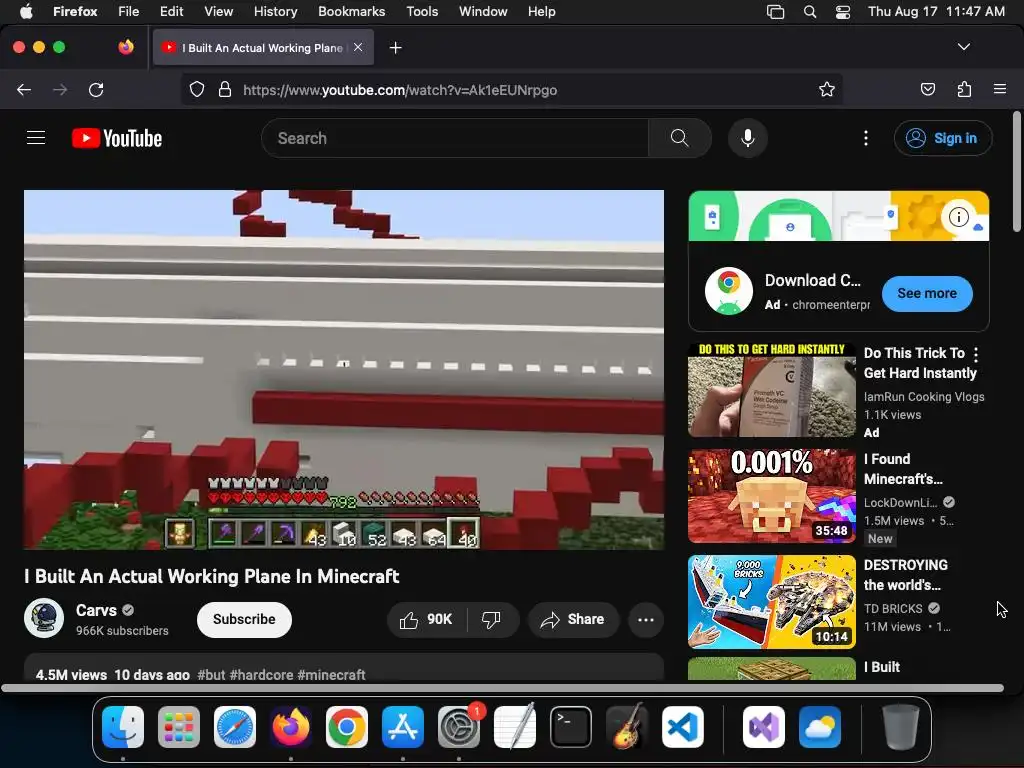Open the Firefox View pinned icon
1024x768 pixels.
(x=126, y=47)
